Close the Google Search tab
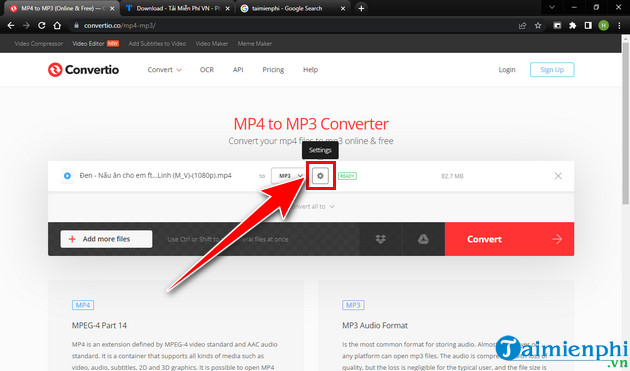The height and width of the screenshot is (371, 630). pyautogui.click(x=343, y=8)
